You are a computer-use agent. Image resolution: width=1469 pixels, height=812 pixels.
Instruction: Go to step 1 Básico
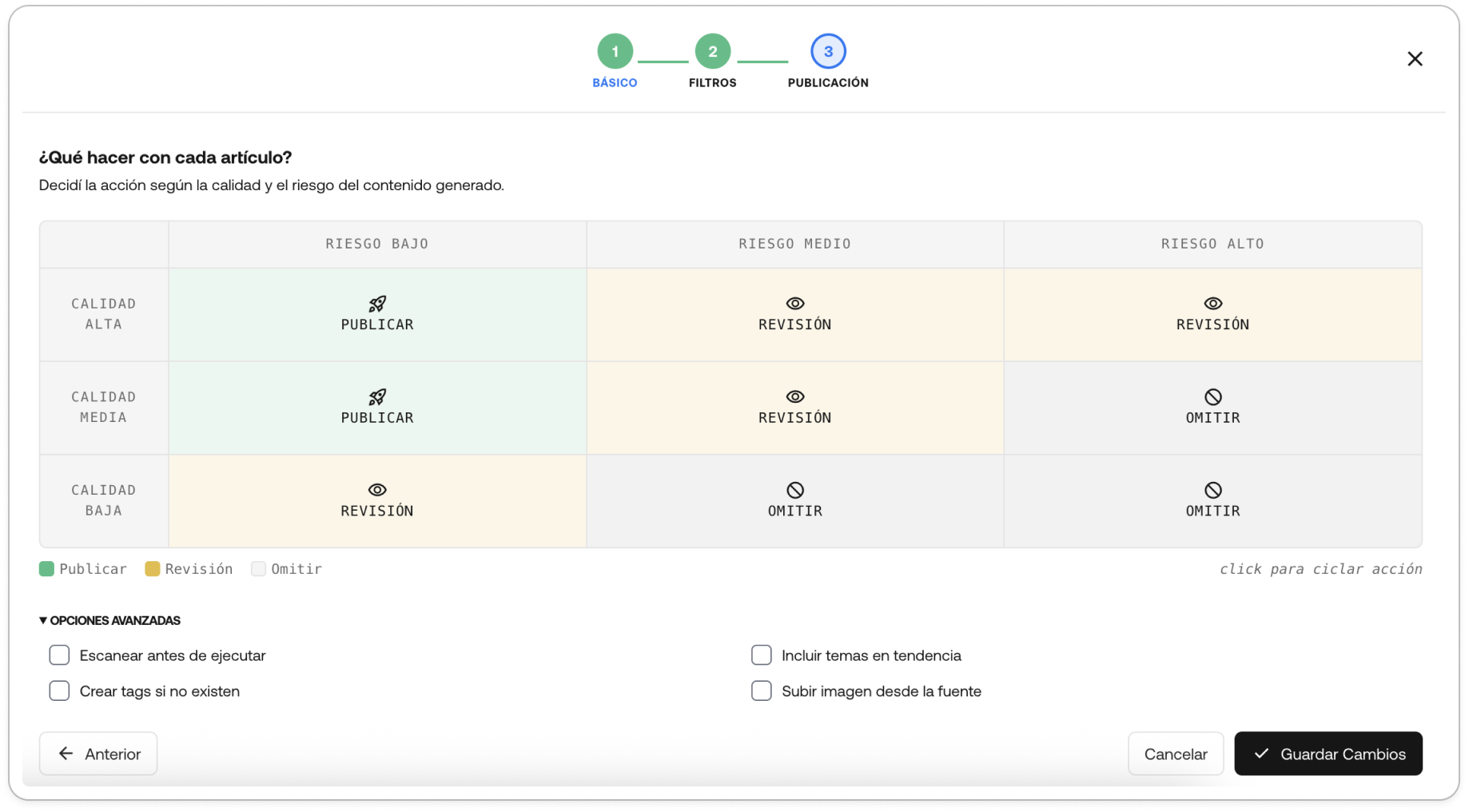[x=615, y=52]
